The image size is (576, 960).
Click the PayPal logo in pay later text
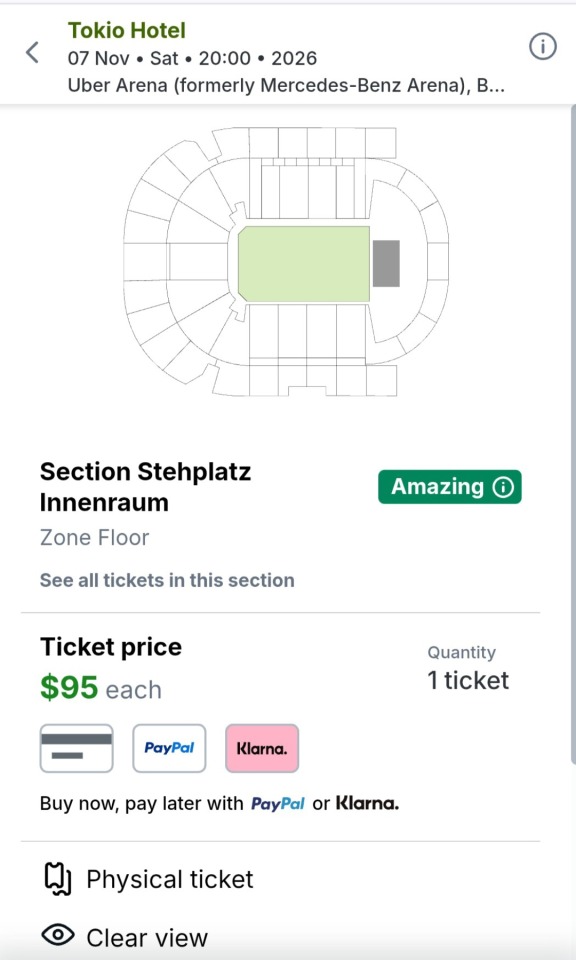[278, 803]
